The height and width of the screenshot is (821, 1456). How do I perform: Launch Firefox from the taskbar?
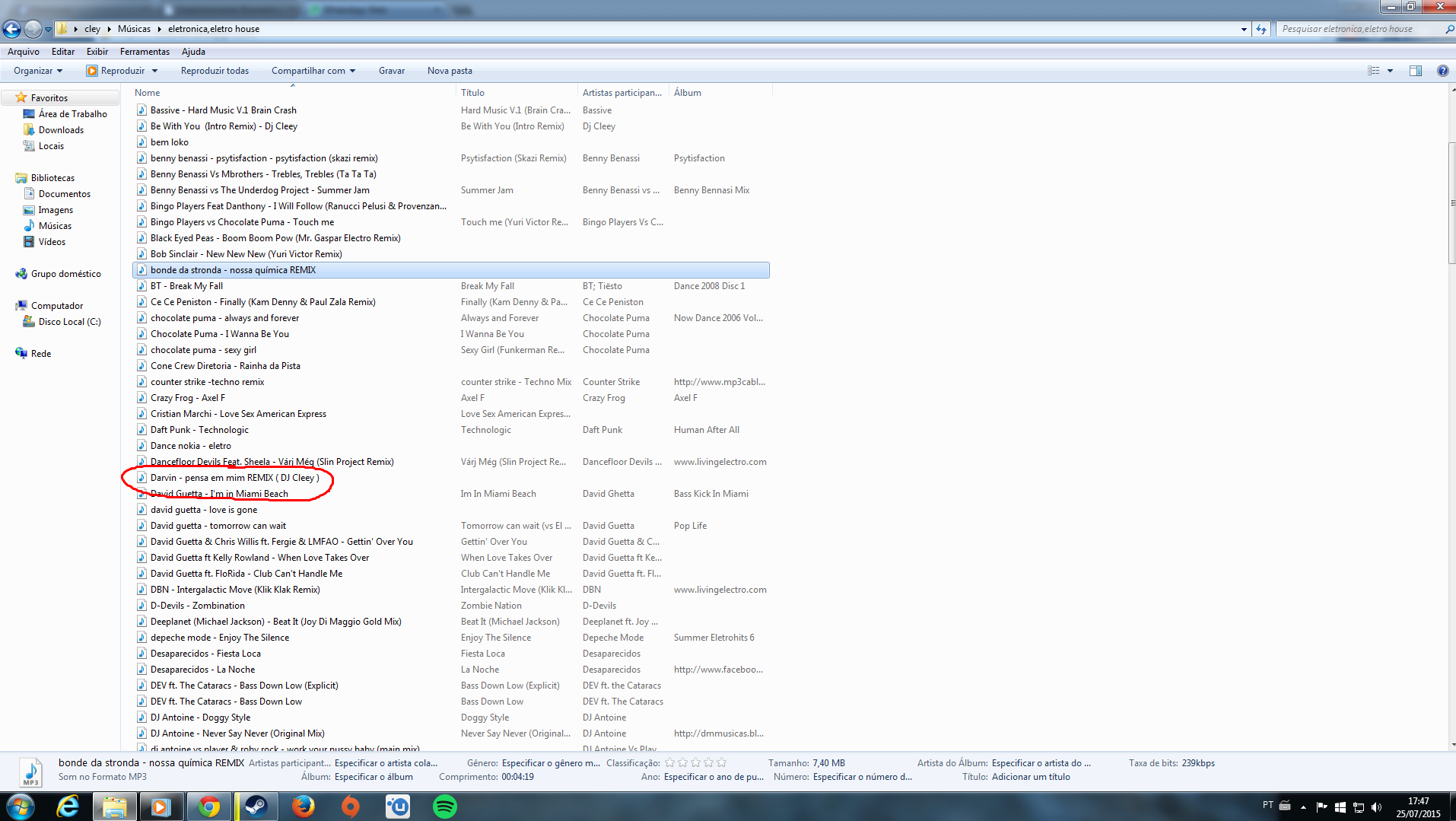coord(303,807)
